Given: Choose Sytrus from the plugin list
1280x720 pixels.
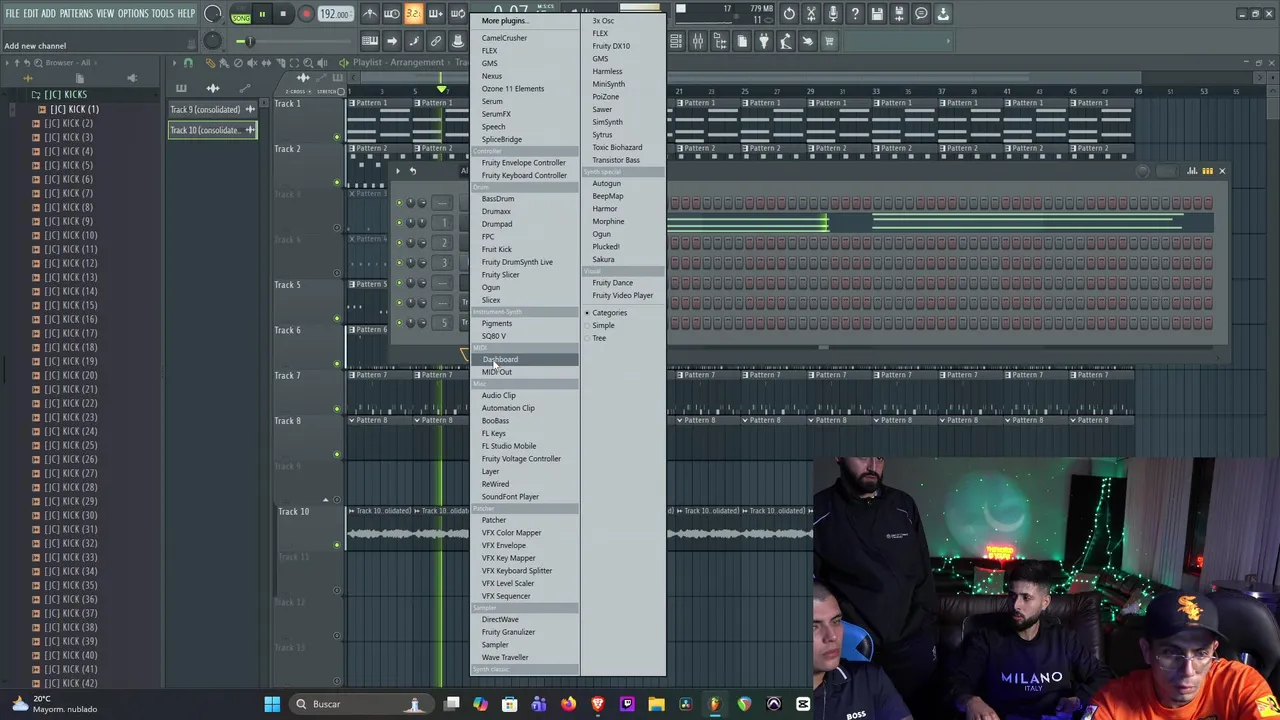Looking at the screenshot, I should coord(602,135).
